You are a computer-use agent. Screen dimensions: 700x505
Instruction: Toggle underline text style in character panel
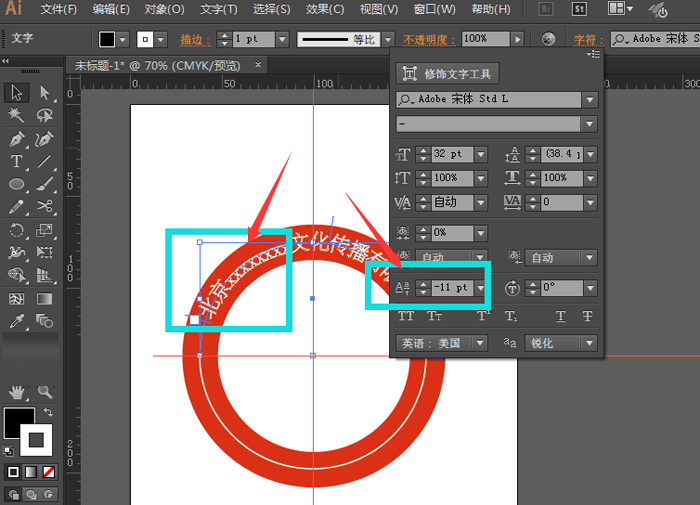560,316
